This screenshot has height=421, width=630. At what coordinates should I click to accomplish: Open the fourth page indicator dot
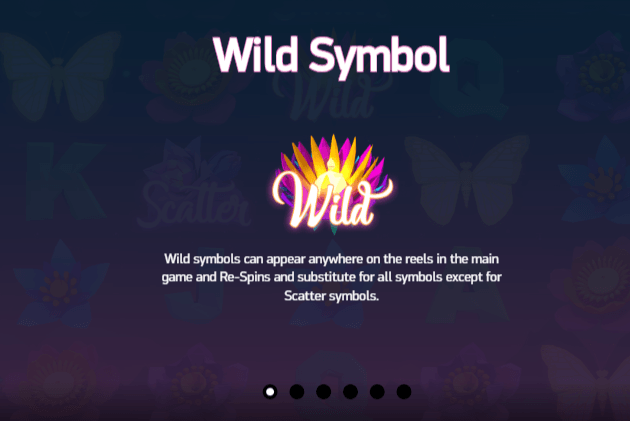[350, 391]
